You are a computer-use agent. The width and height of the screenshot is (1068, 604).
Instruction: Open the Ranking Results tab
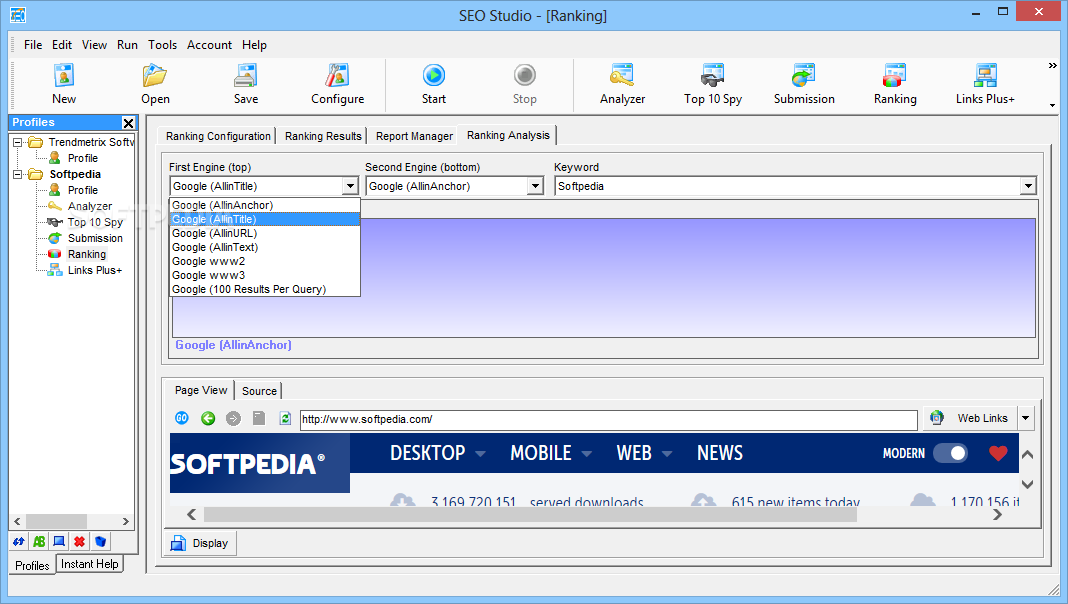pyautogui.click(x=323, y=136)
